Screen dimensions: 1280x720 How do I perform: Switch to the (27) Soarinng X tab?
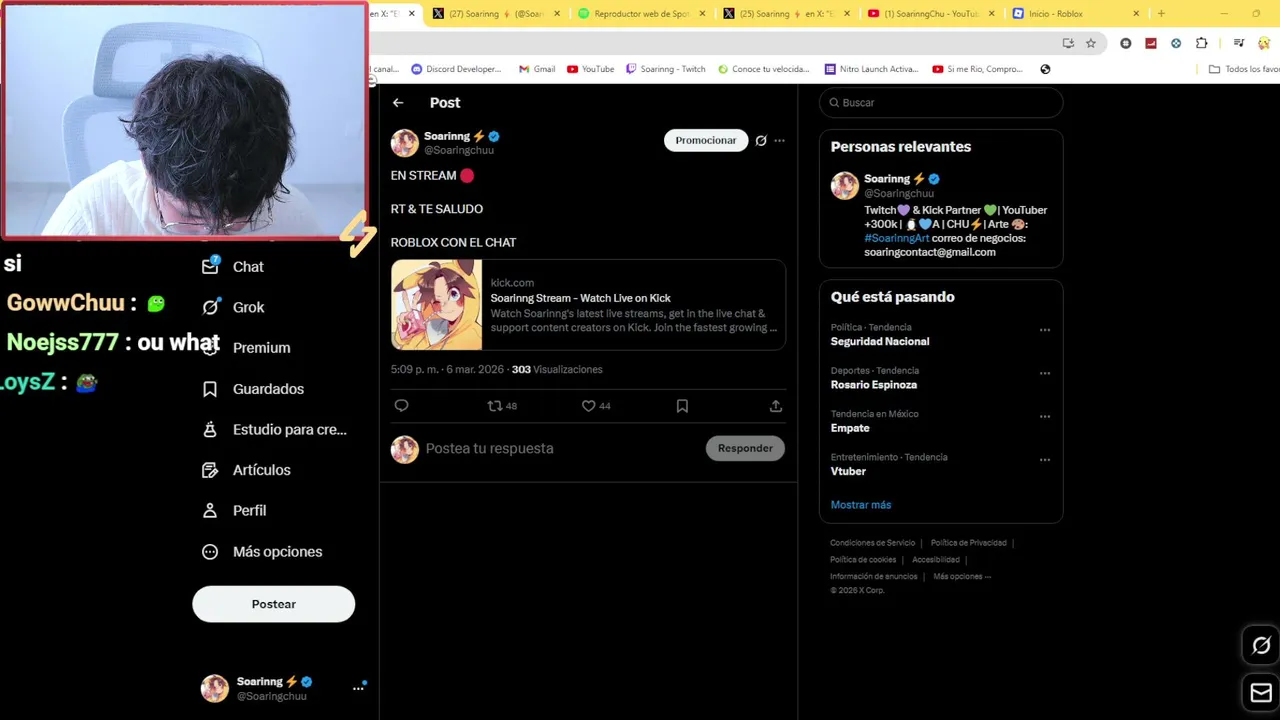[x=496, y=14]
